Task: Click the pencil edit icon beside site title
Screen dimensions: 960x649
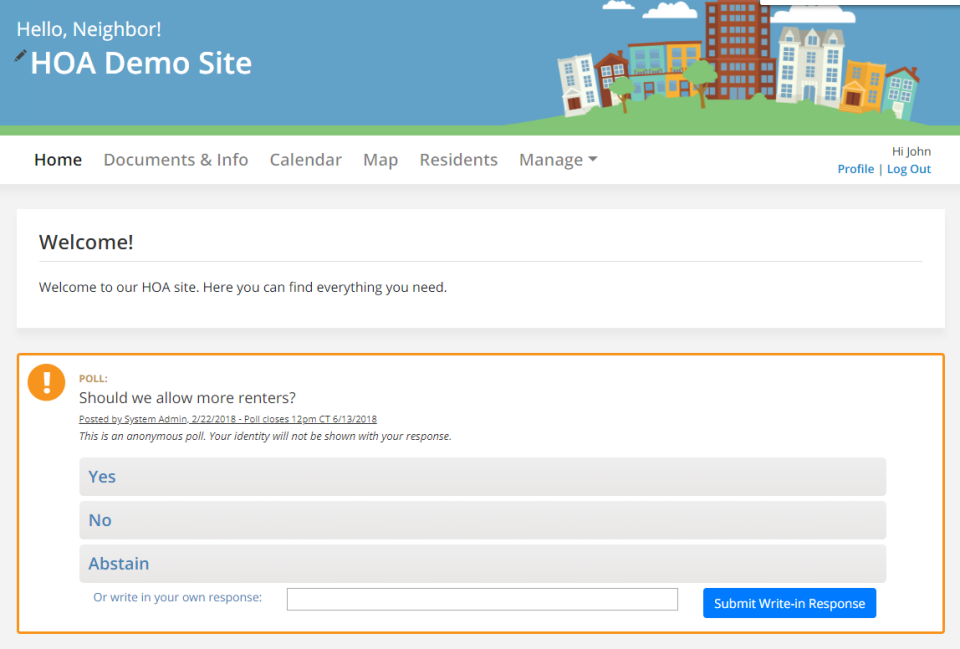Action: click(x=18, y=53)
